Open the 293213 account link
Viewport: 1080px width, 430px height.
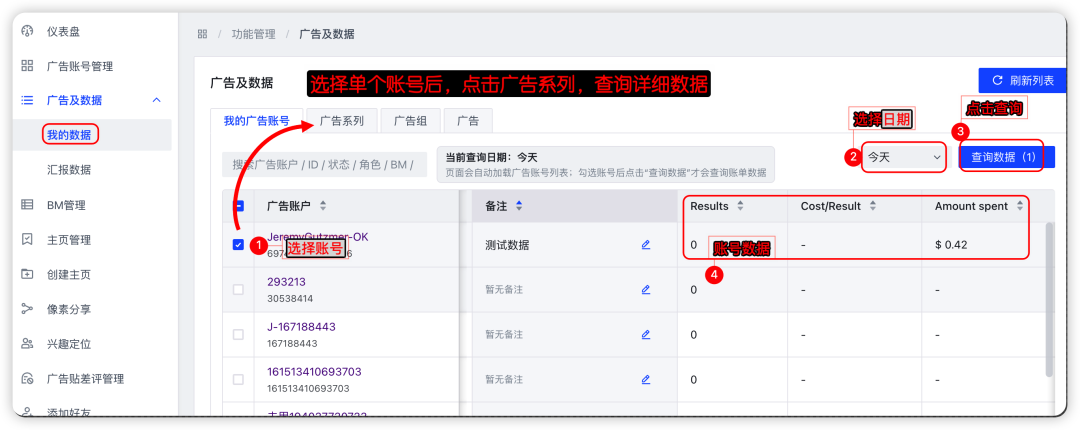tap(287, 282)
